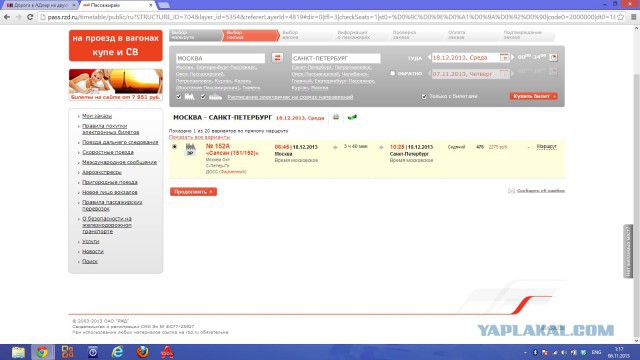Click the Показать все варианты link

pyautogui.click(x=199, y=137)
